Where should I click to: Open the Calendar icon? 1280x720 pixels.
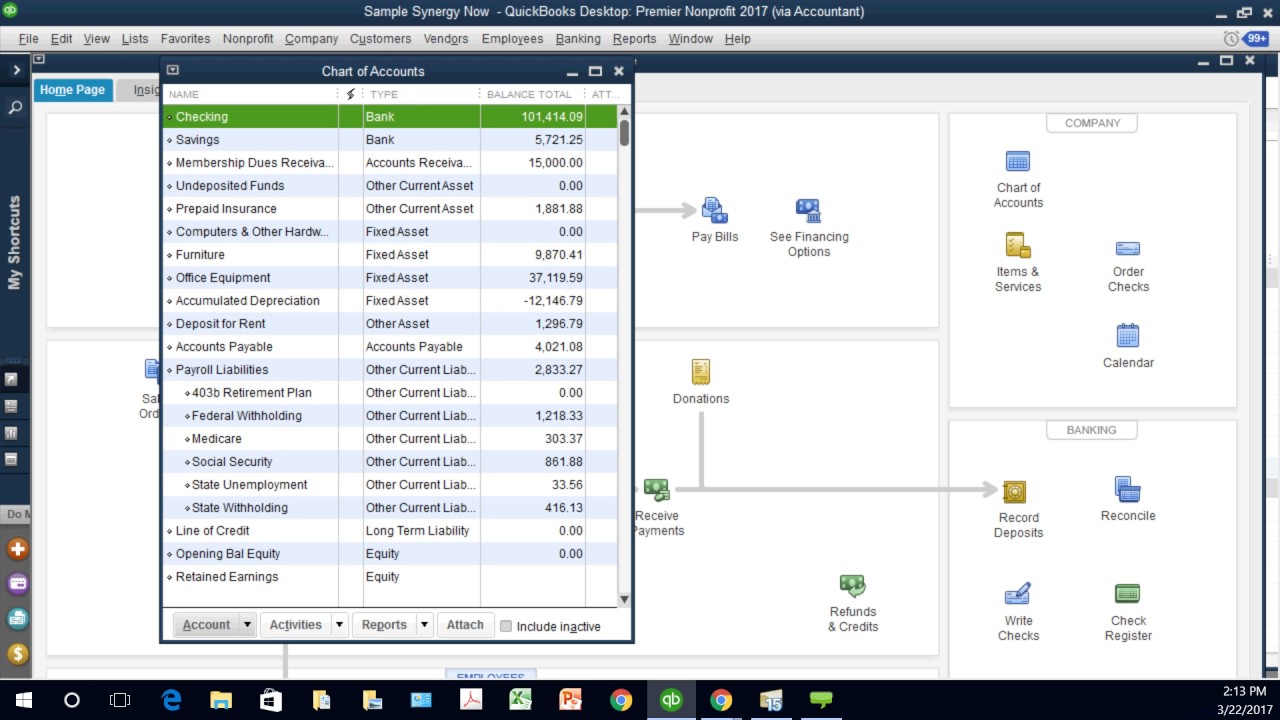tap(1128, 335)
